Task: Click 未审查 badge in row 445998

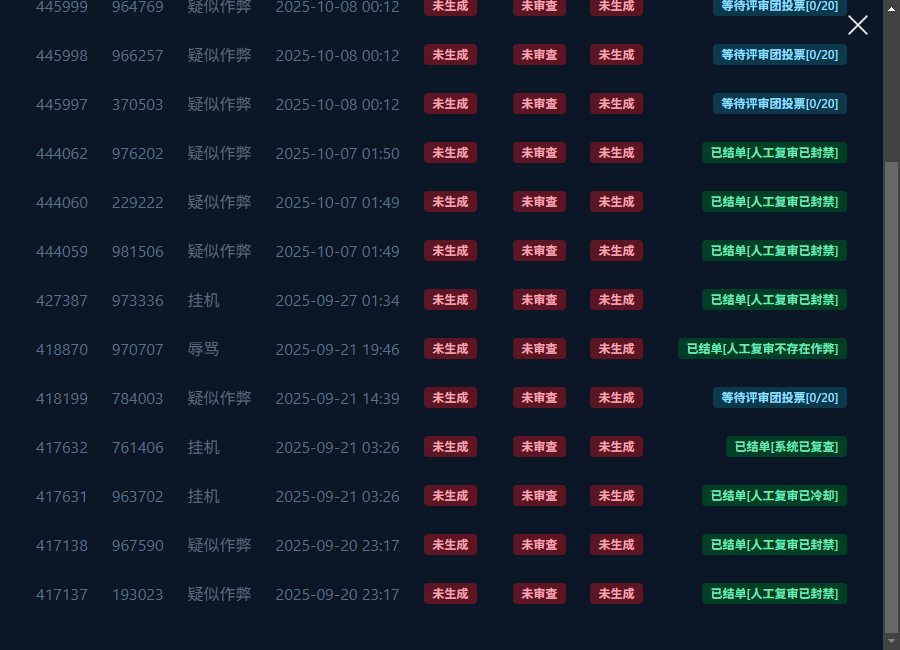Action: pos(539,55)
